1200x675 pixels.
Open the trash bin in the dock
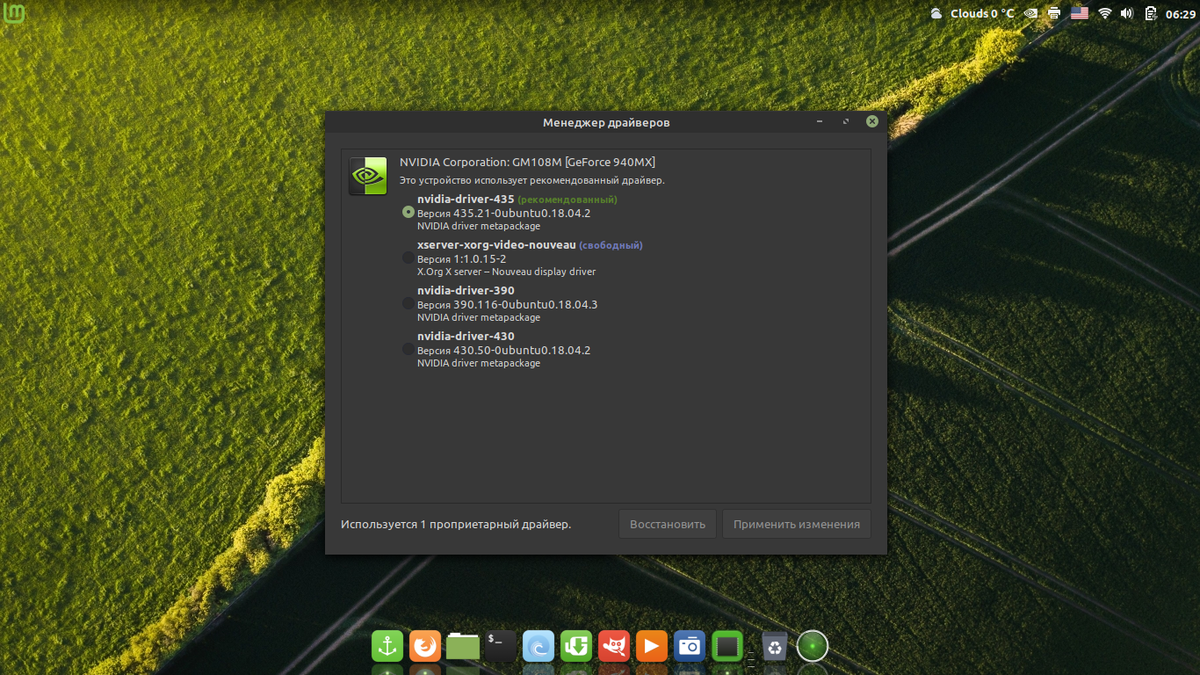coord(775,646)
